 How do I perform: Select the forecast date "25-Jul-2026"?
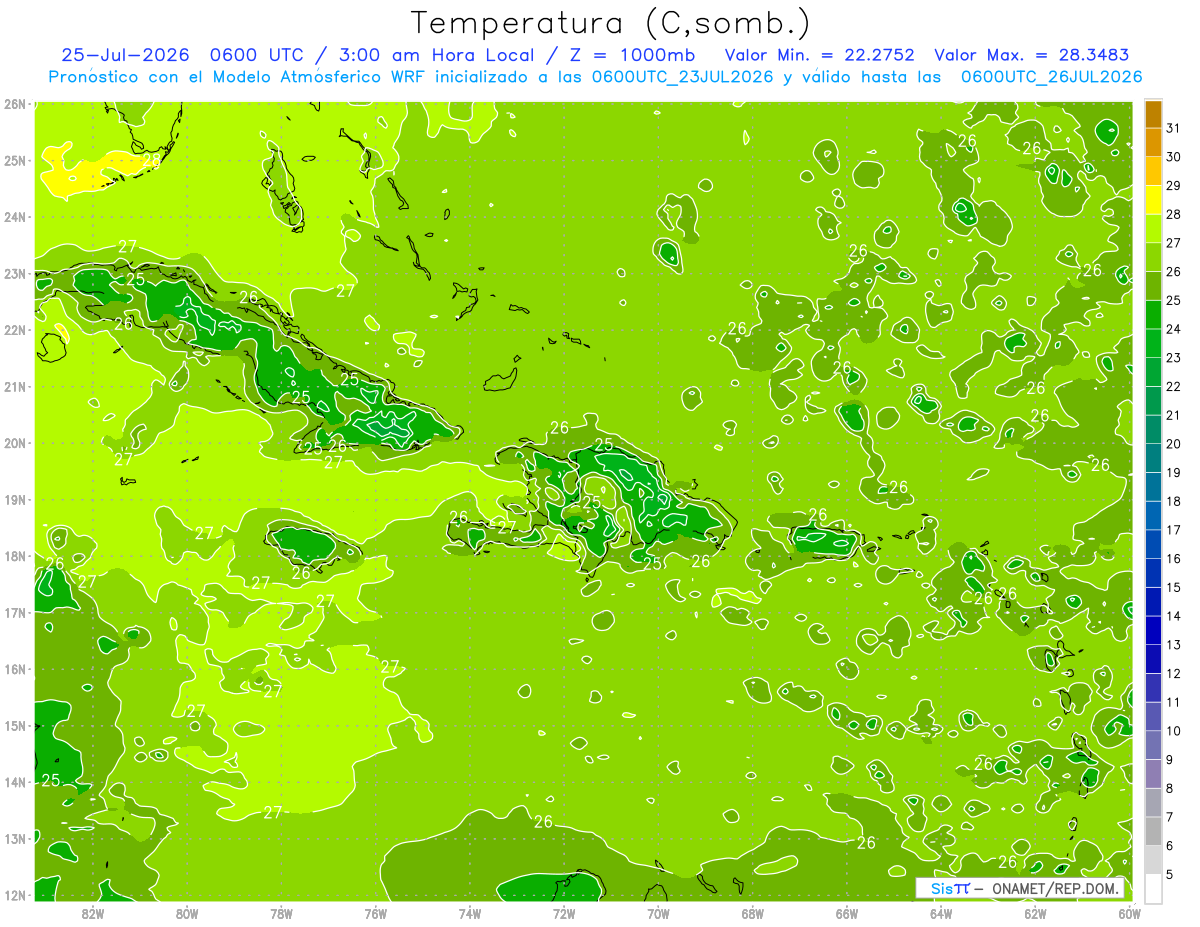coord(123,55)
